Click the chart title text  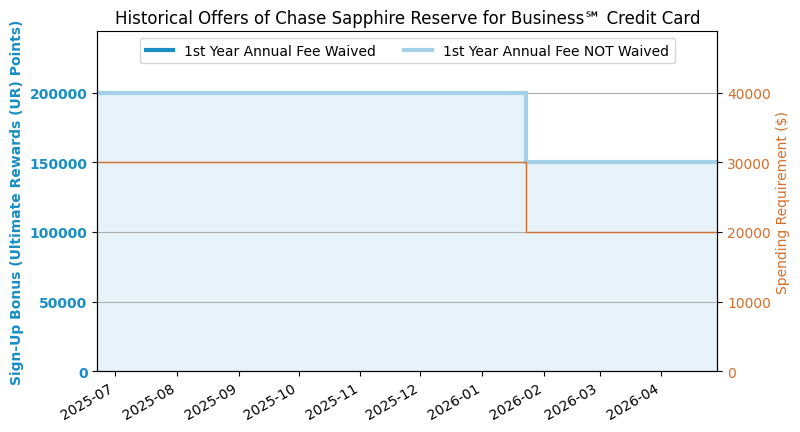tap(407, 18)
